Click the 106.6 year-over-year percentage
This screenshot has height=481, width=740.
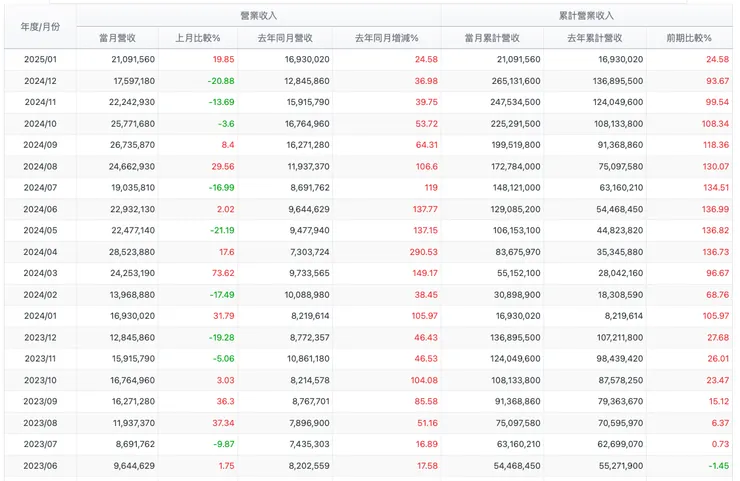pyautogui.click(x=426, y=167)
